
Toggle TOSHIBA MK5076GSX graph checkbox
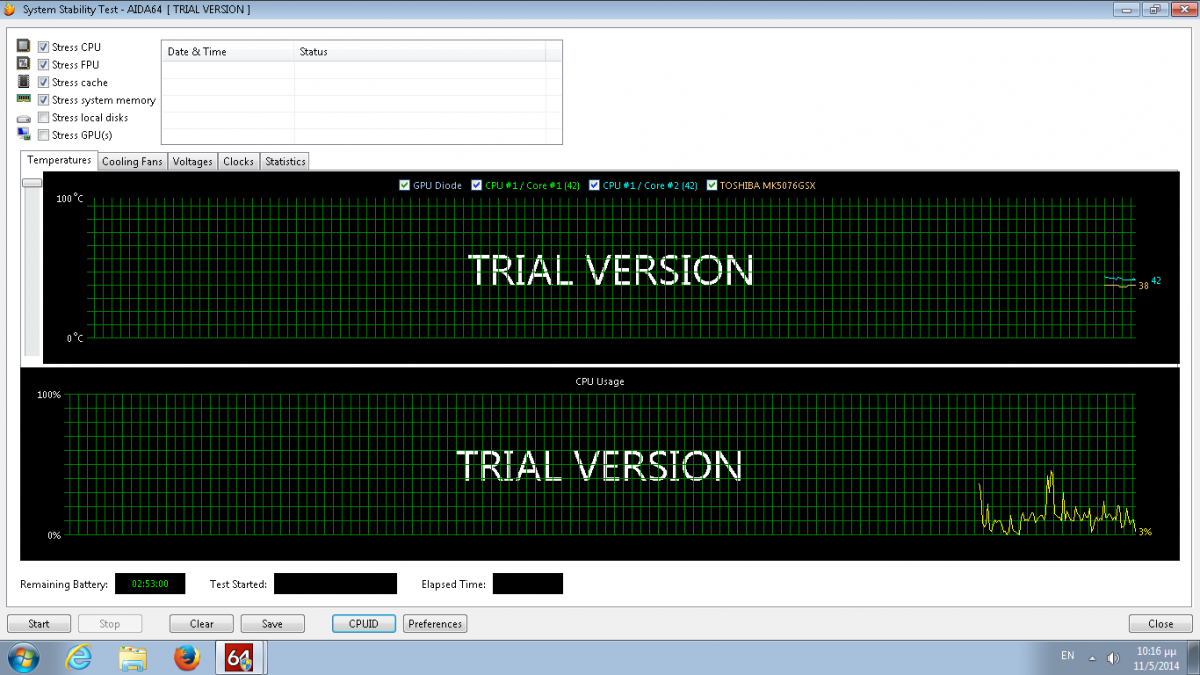[x=712, y=185]
